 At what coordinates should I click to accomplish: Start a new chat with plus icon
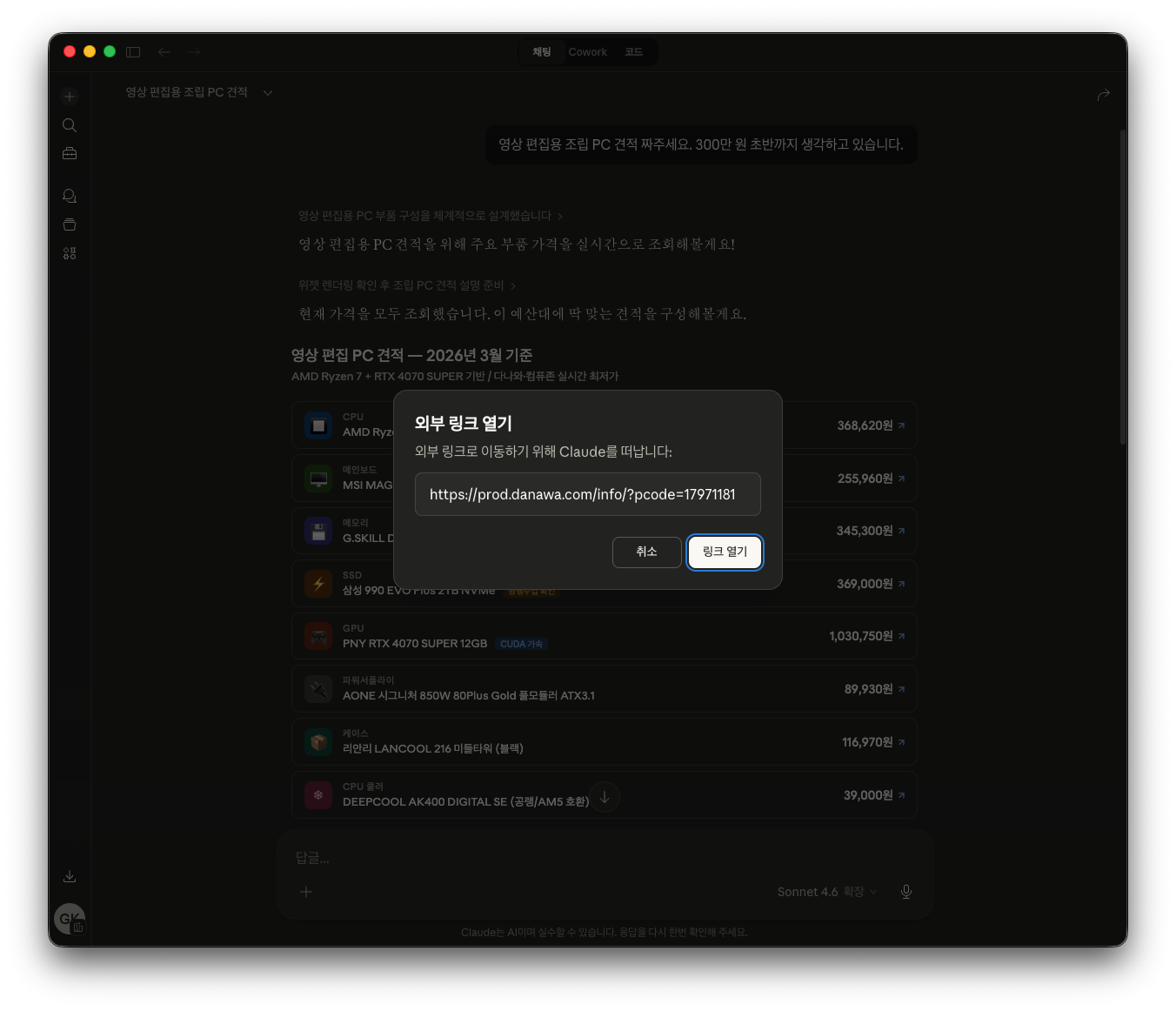point(70,97)
